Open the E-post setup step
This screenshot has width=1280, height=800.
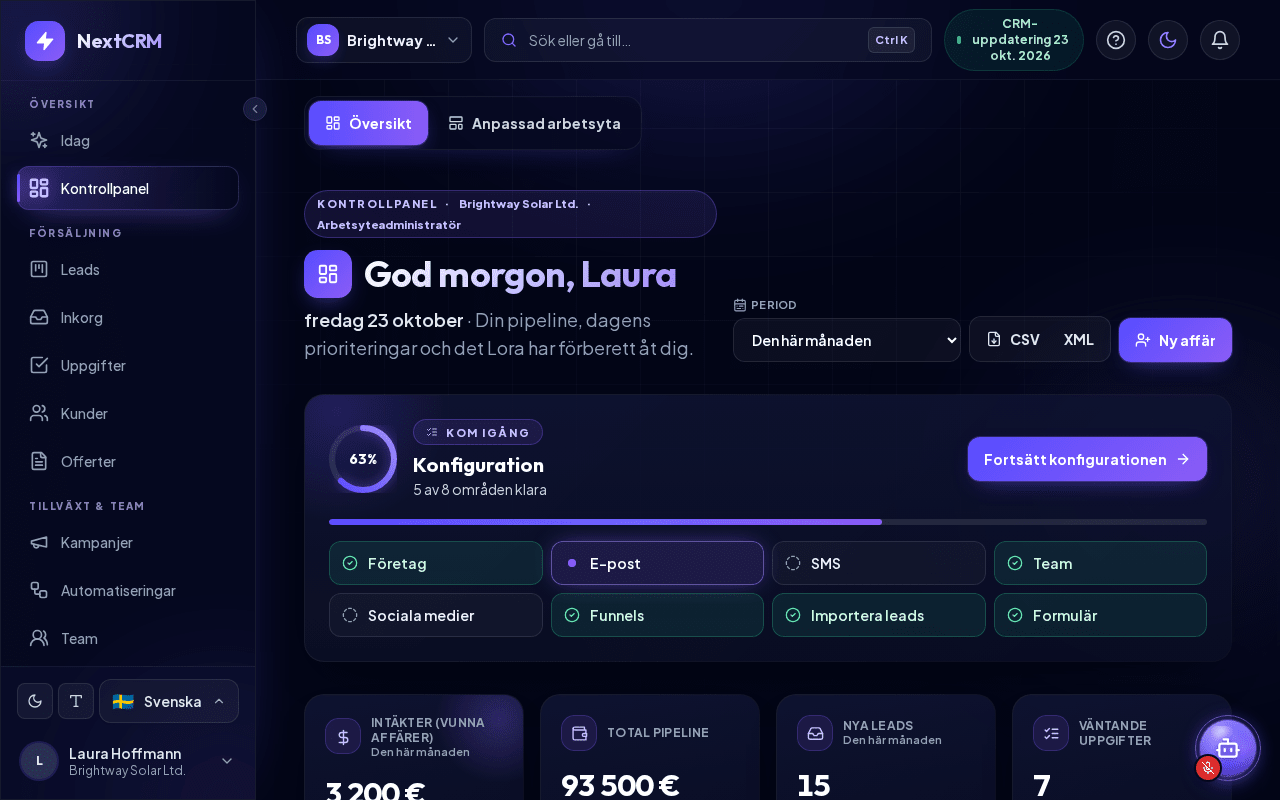(x=657, y=563)
